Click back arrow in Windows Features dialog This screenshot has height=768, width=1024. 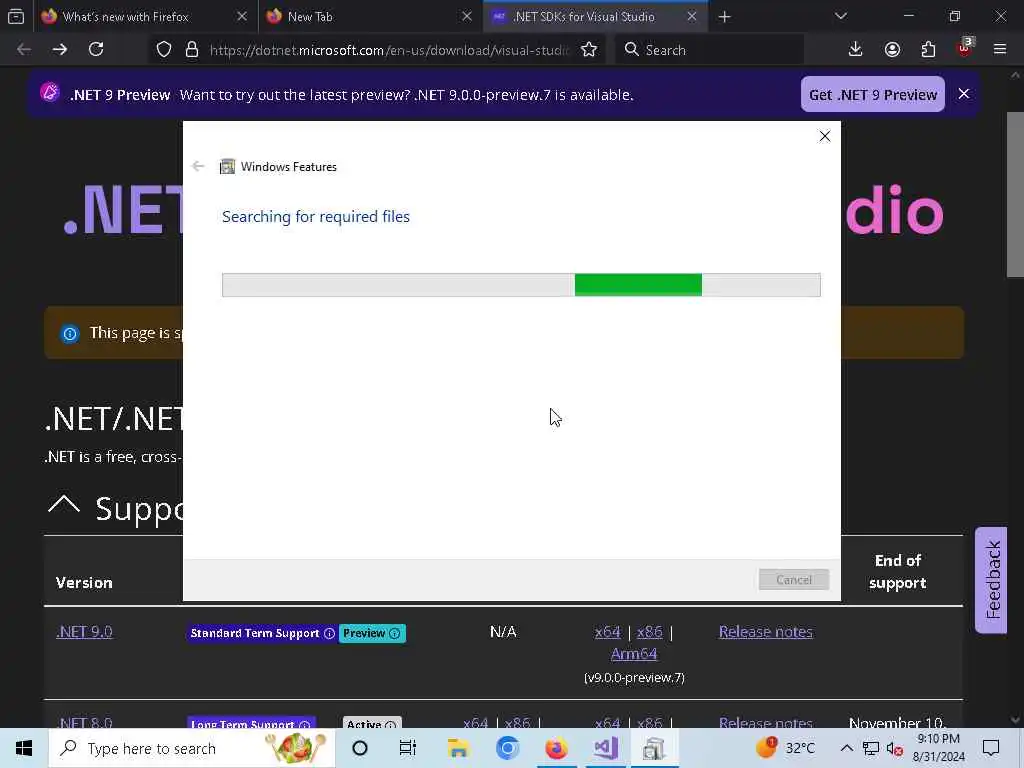(x=198, y=167)
